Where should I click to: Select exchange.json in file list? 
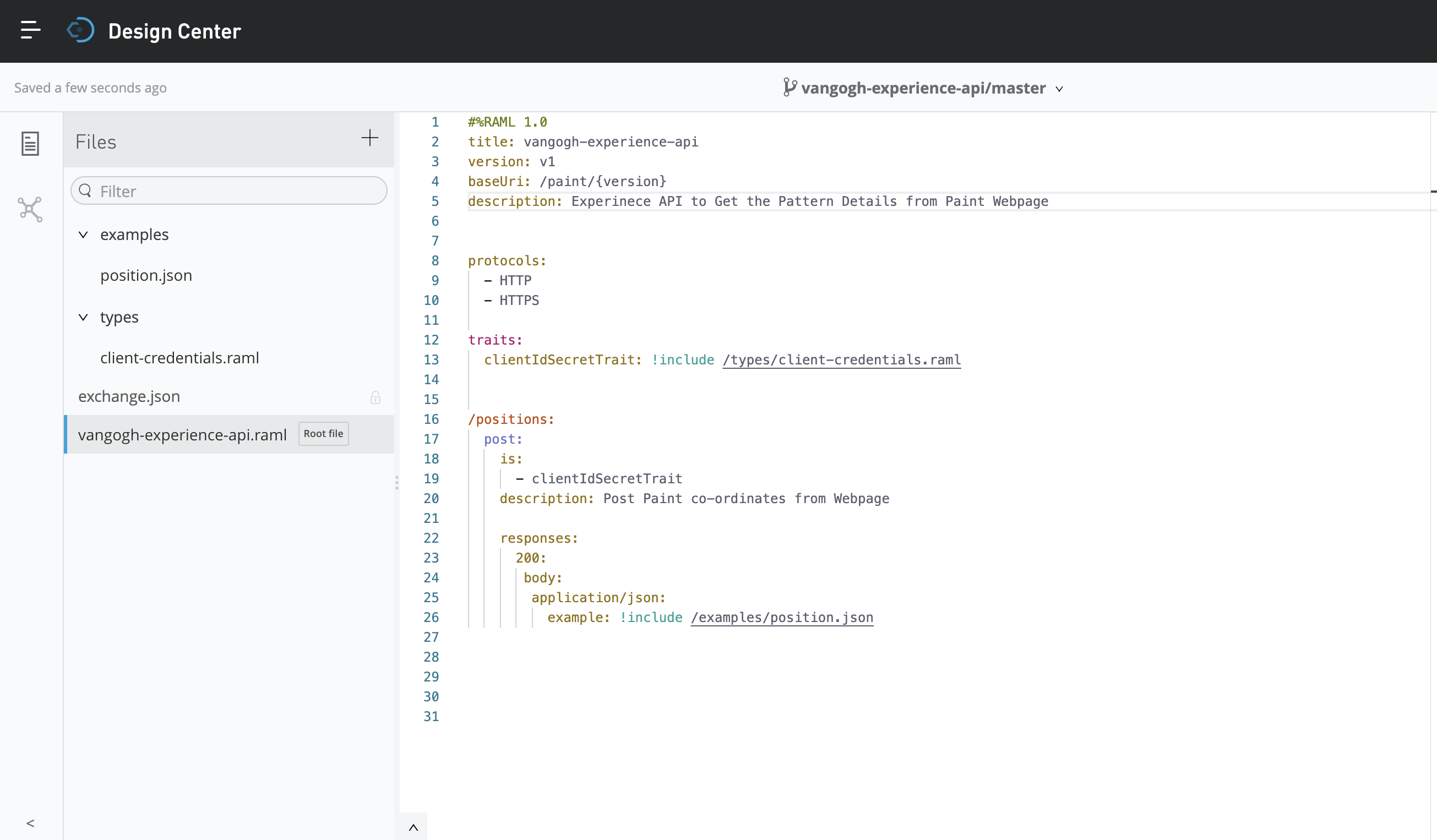click(129, 396)
